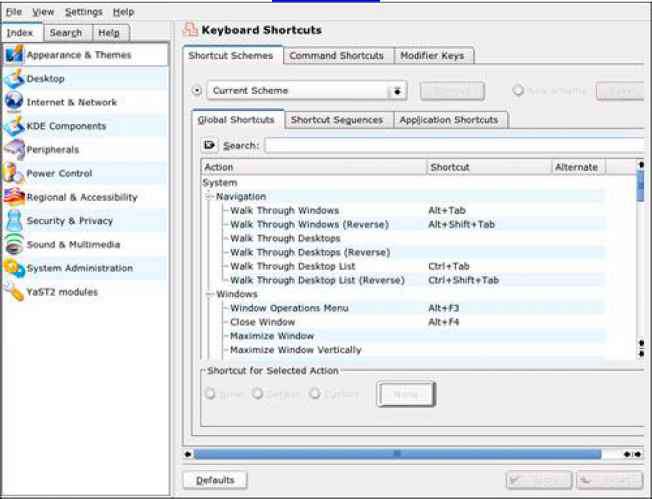Select the New scheme radio button
The height and width of the screenshot is (499, 652).
(x=518, y=91)
